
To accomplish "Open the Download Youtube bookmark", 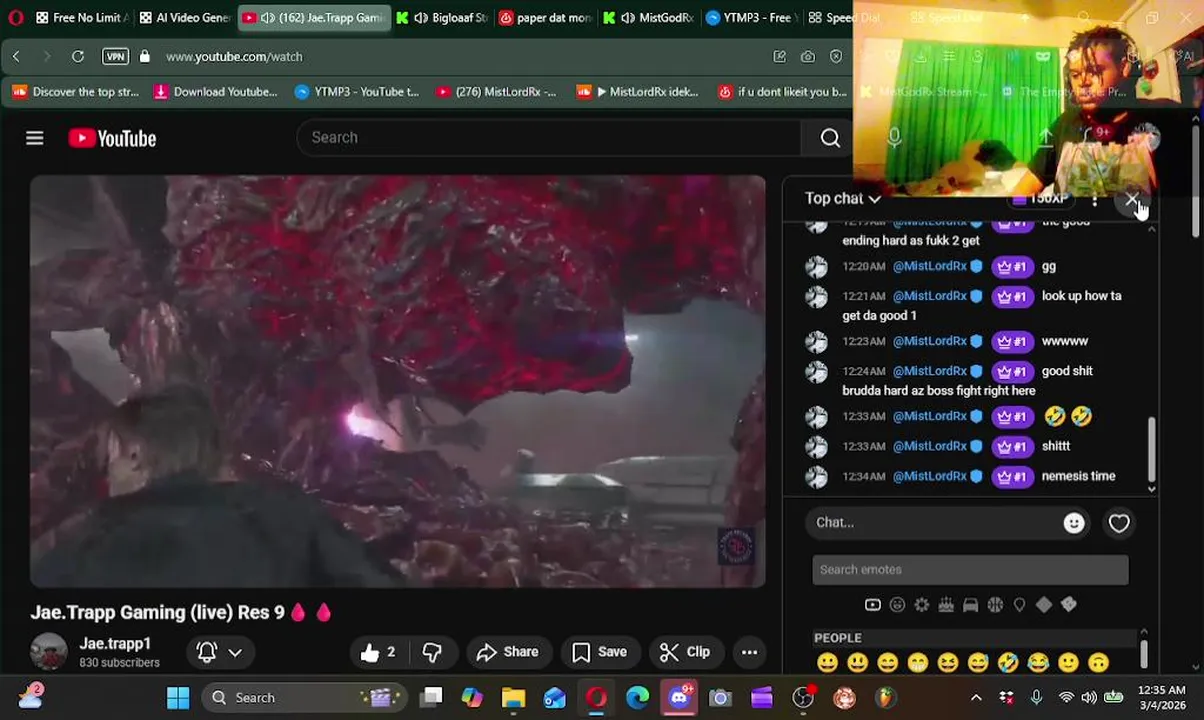I will 216,92.
